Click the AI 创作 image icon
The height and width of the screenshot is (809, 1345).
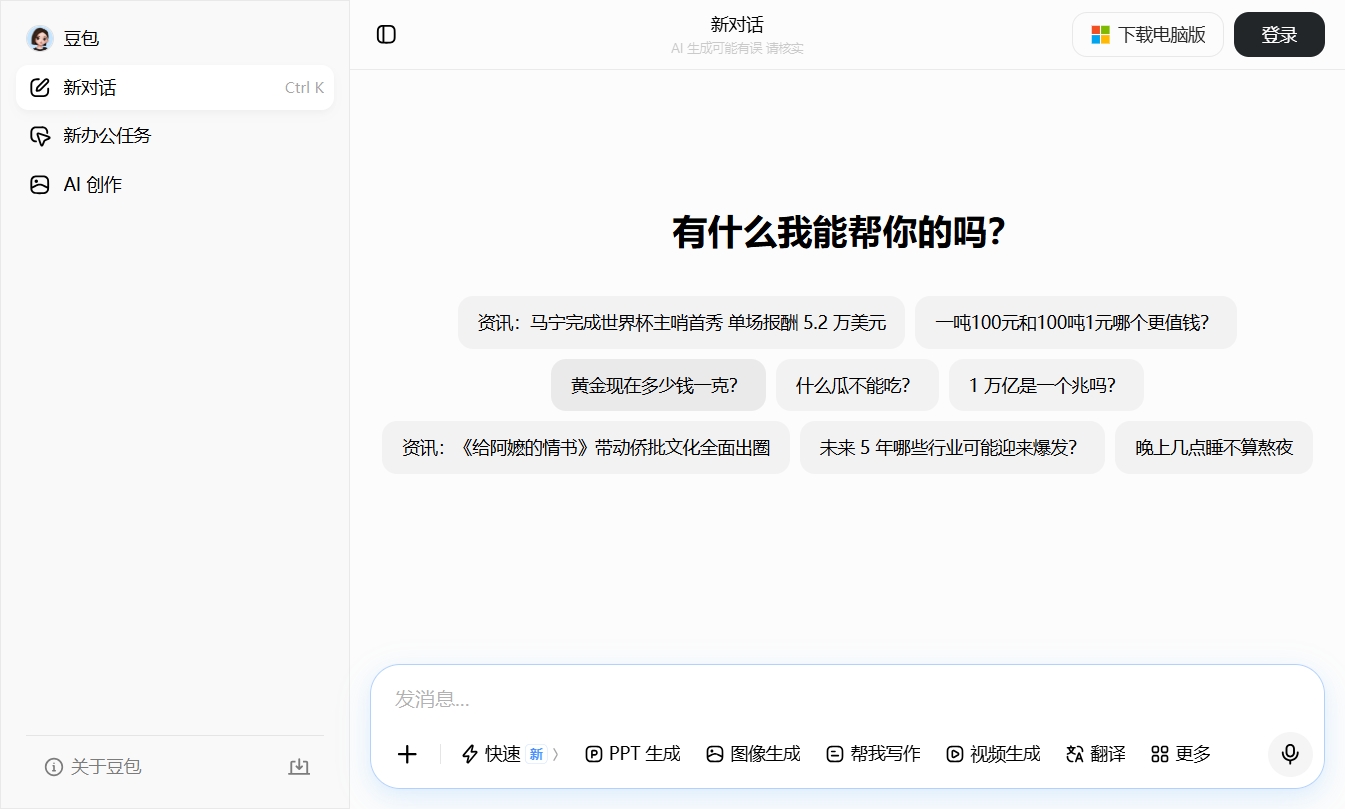[40, 185]
